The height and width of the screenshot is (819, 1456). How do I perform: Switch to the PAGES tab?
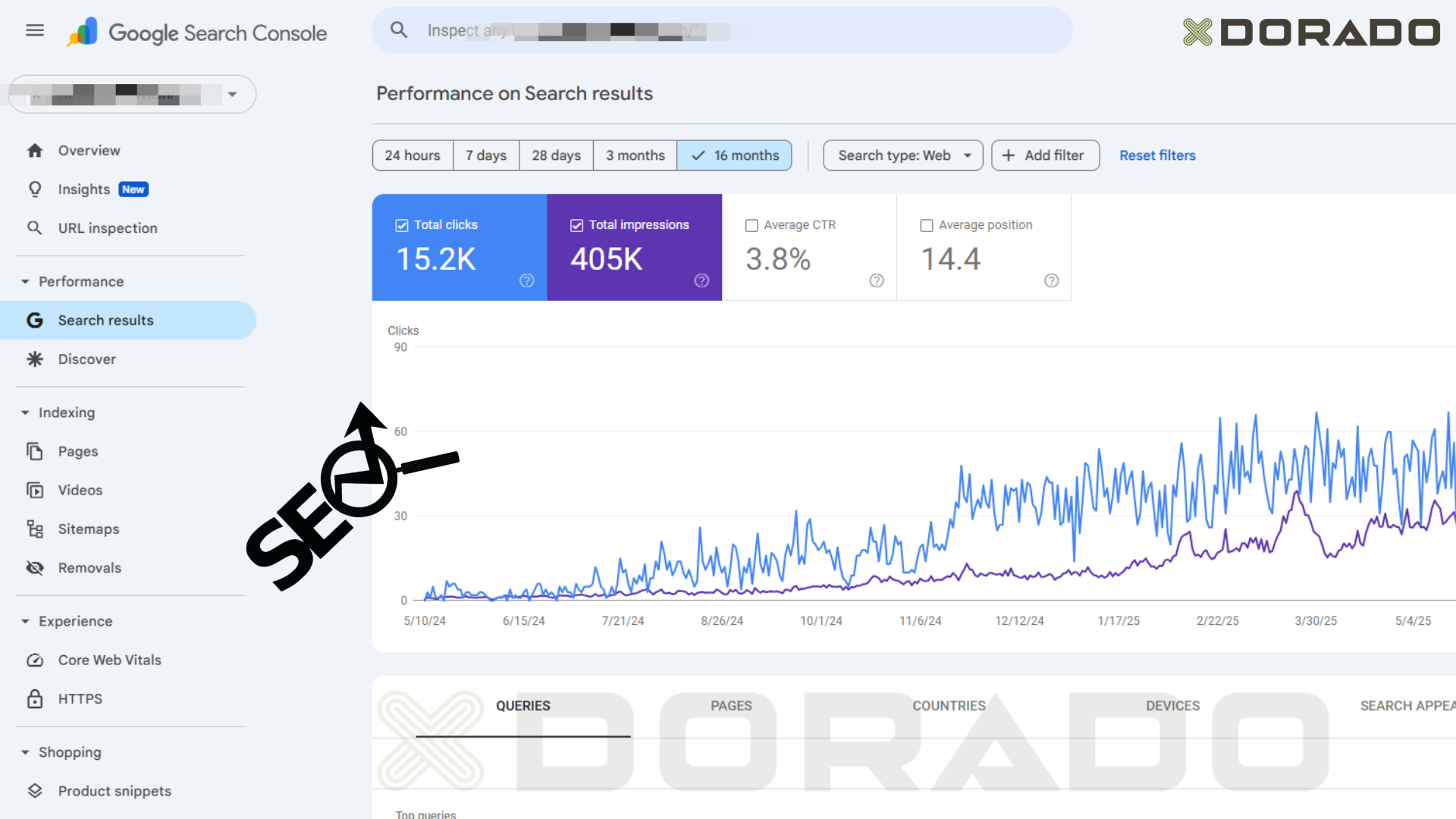point(731,706)
